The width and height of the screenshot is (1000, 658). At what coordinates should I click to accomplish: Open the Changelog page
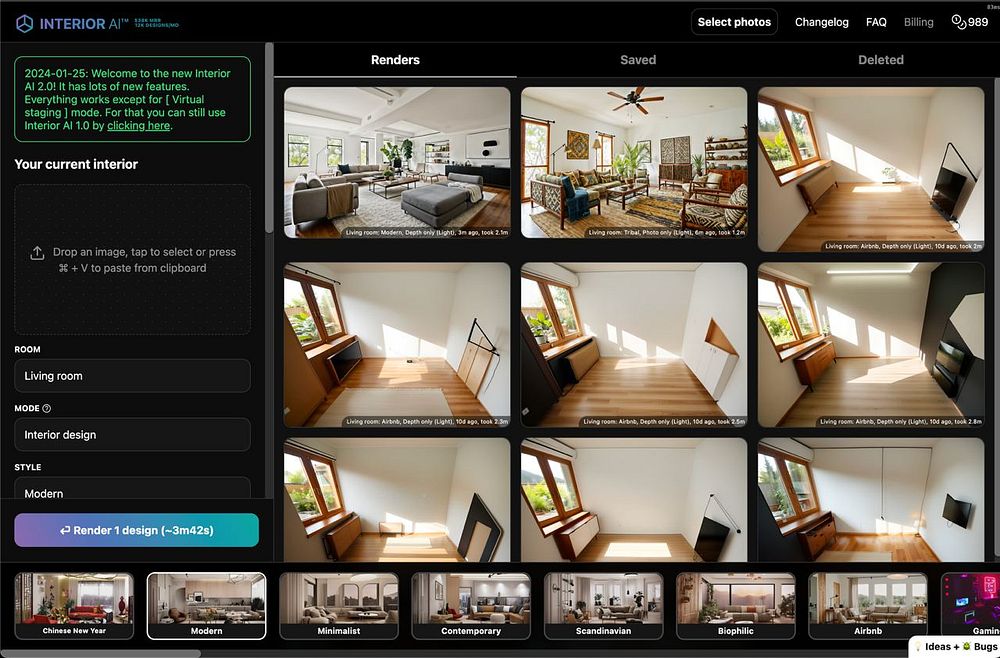tap(821, 22)
